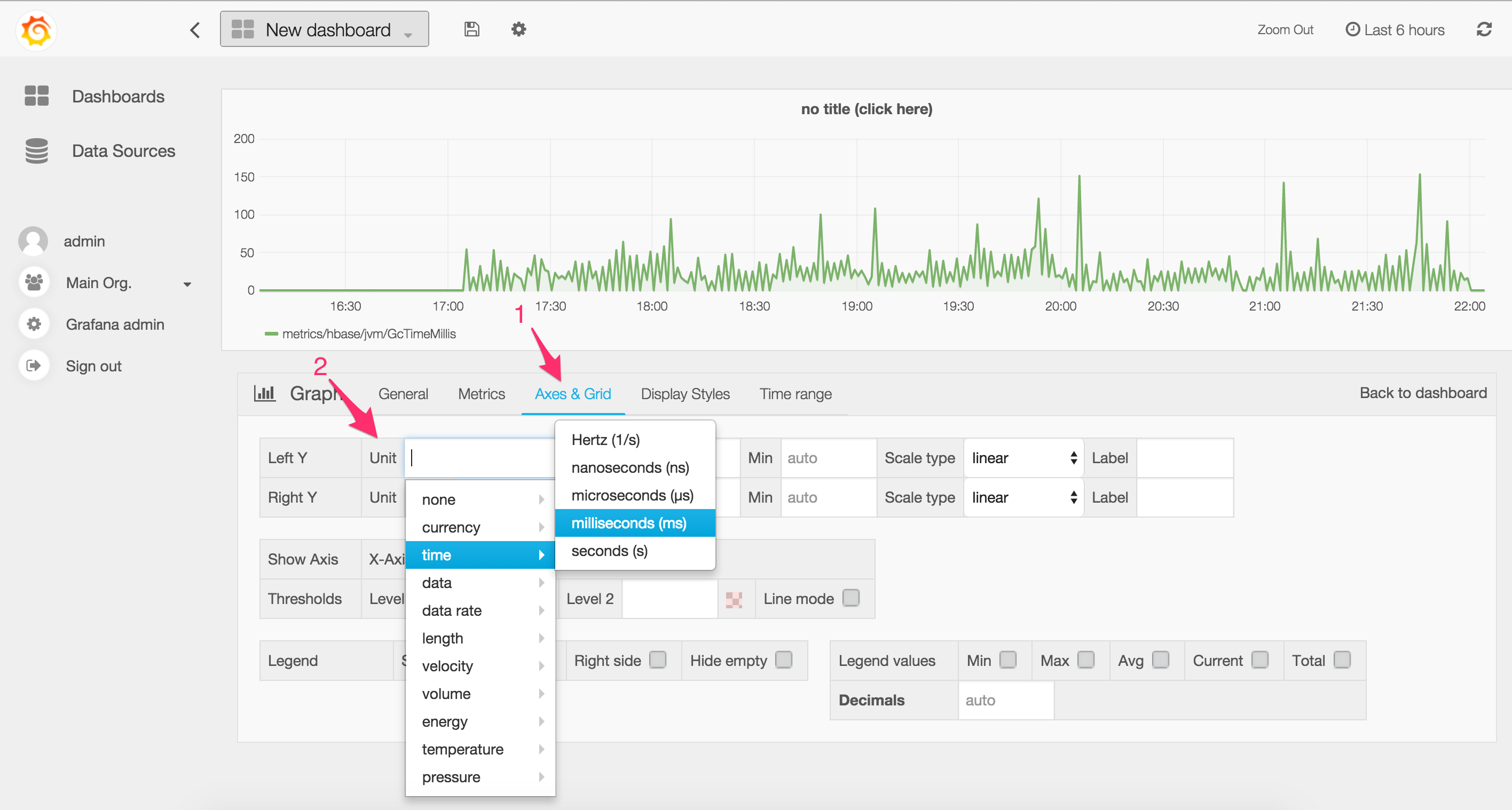Click the Sign out icon

pos(34,366)
